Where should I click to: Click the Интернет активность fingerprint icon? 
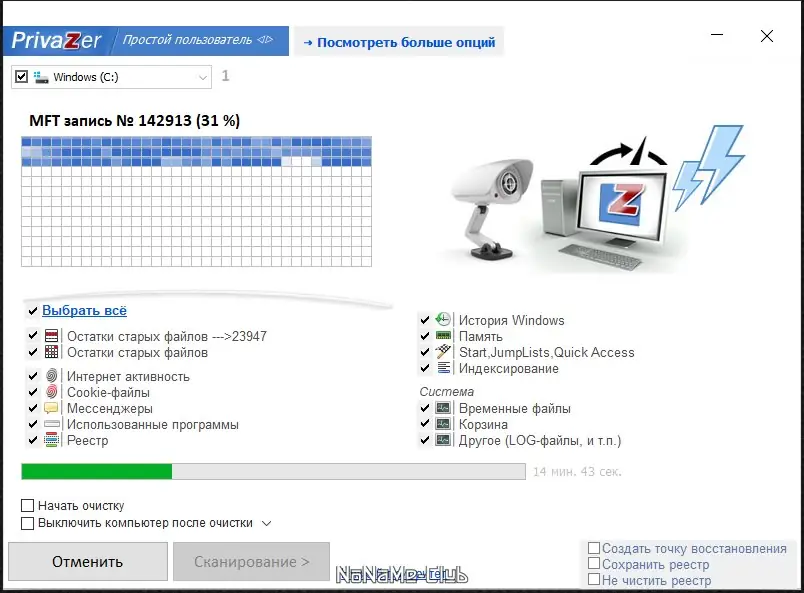51,376
